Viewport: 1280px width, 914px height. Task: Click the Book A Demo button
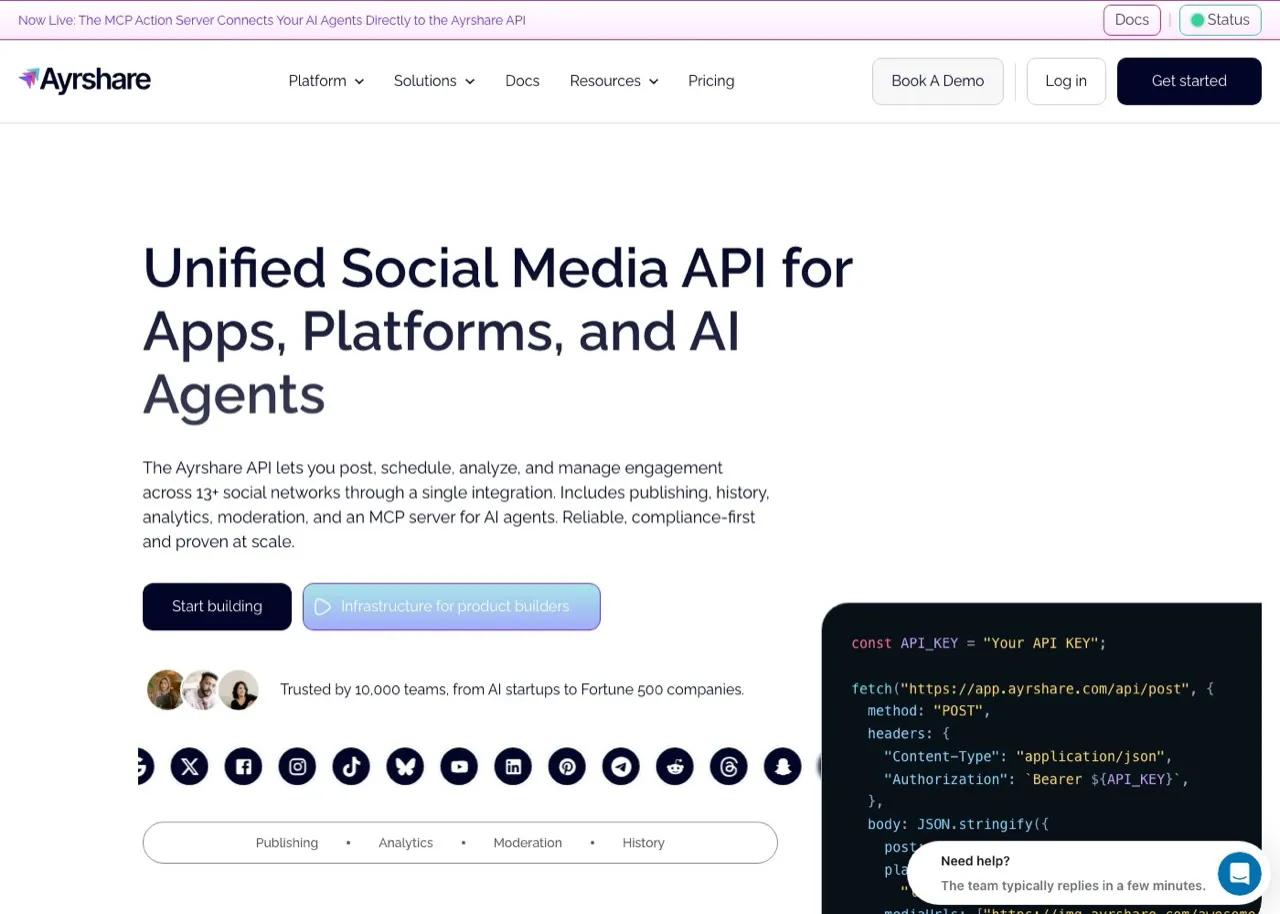(938, 81)
